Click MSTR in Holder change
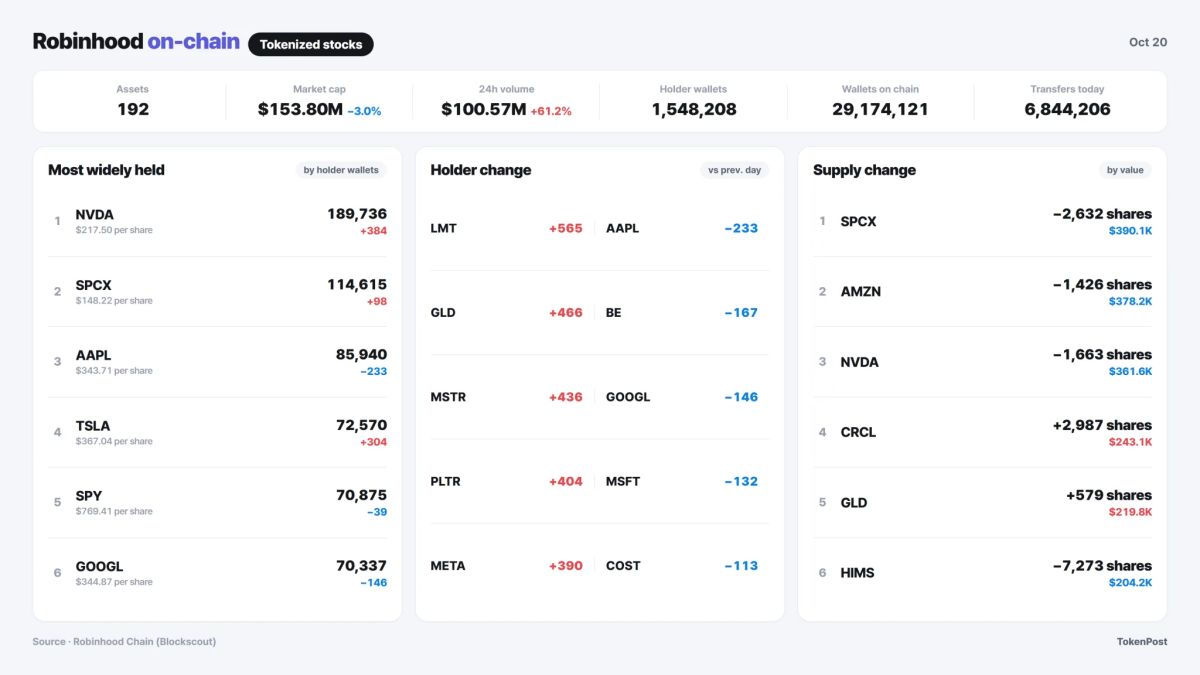 pyautogui.click(x=448, y=397)
